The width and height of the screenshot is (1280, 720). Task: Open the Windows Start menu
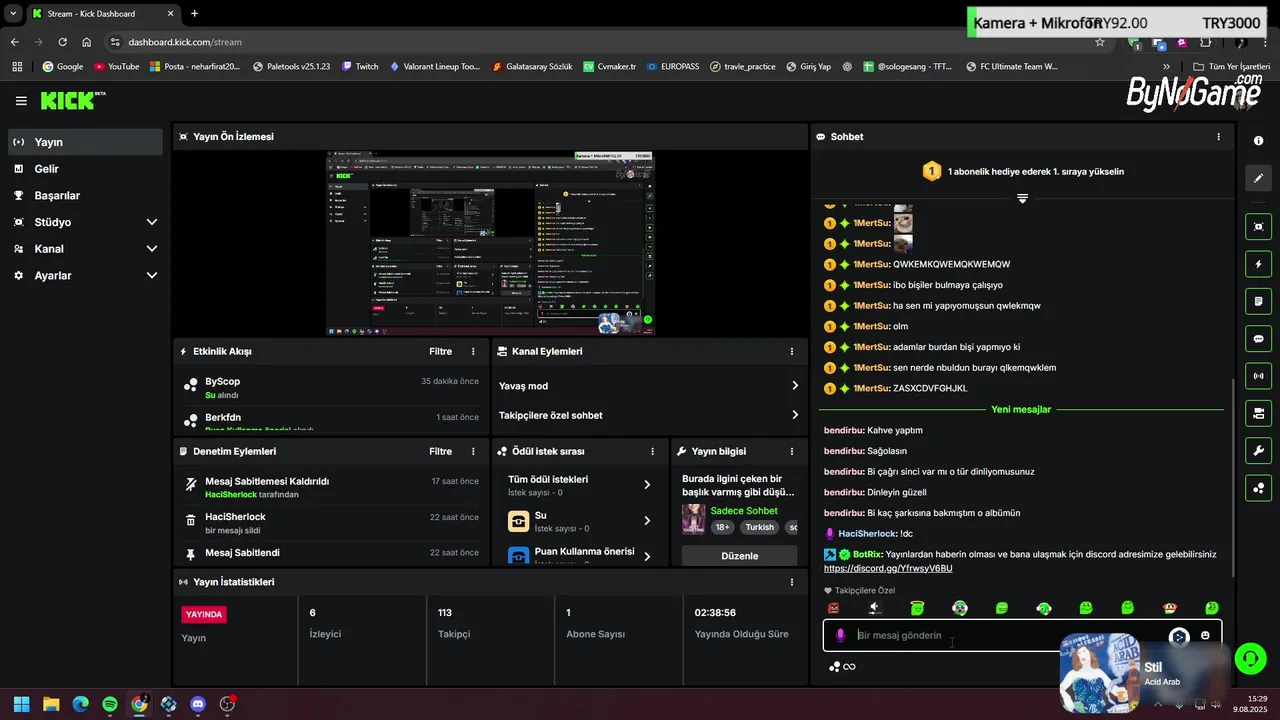21,704
